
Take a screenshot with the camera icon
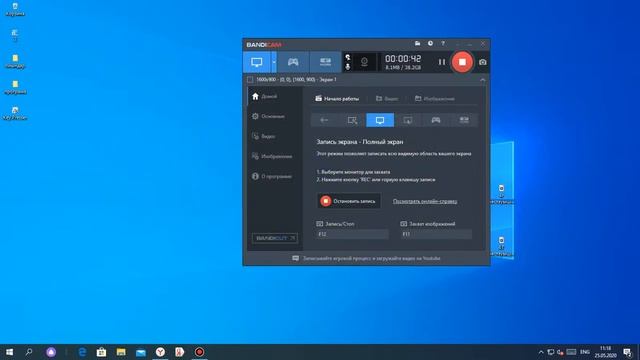tap(482, 62)
